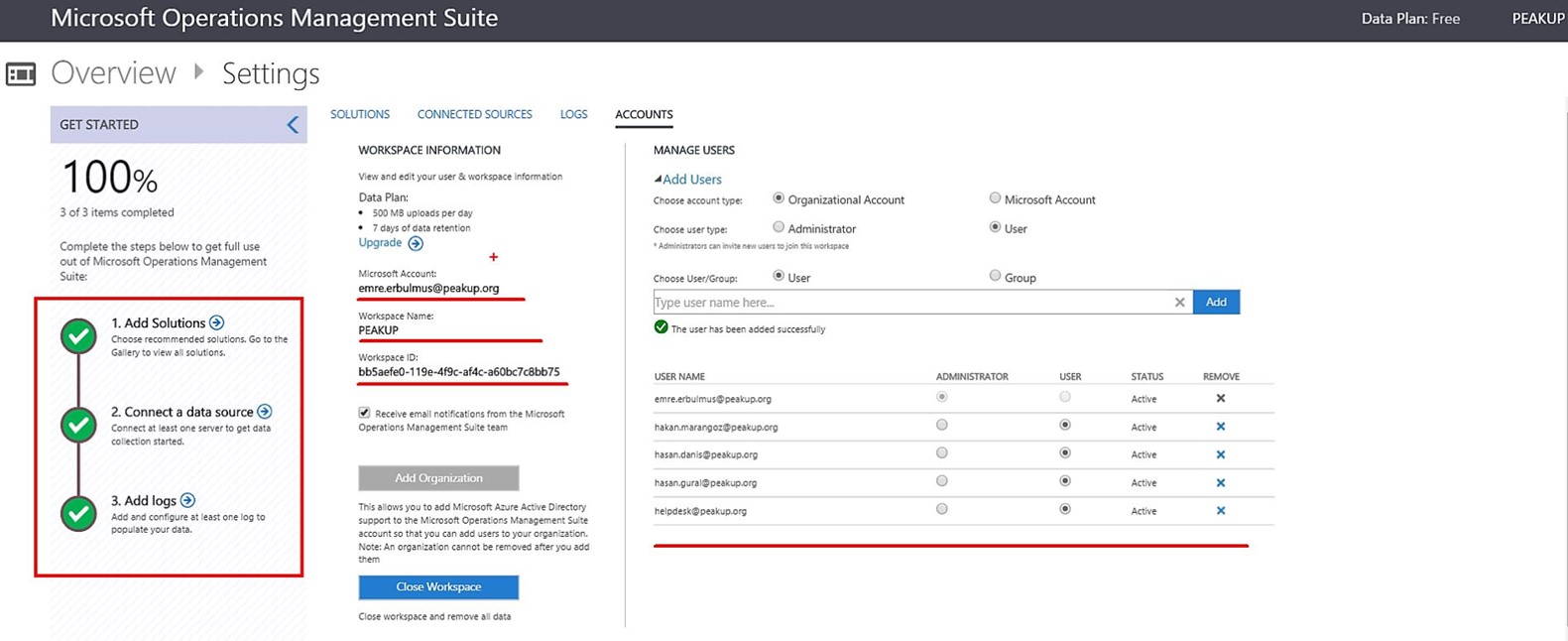Switch to the Accounts tab

[644, 115]
